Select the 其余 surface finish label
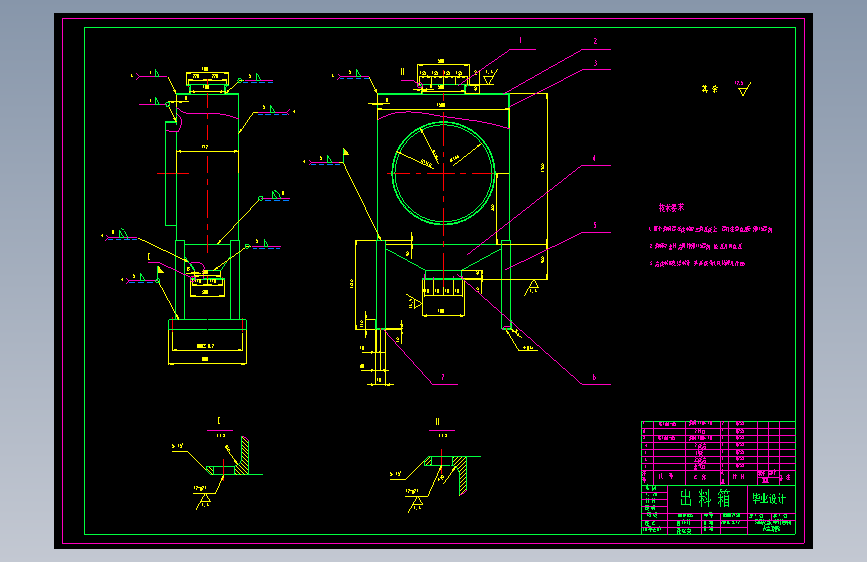This screenshot has height=562, width=867. (x=709, y=89)
